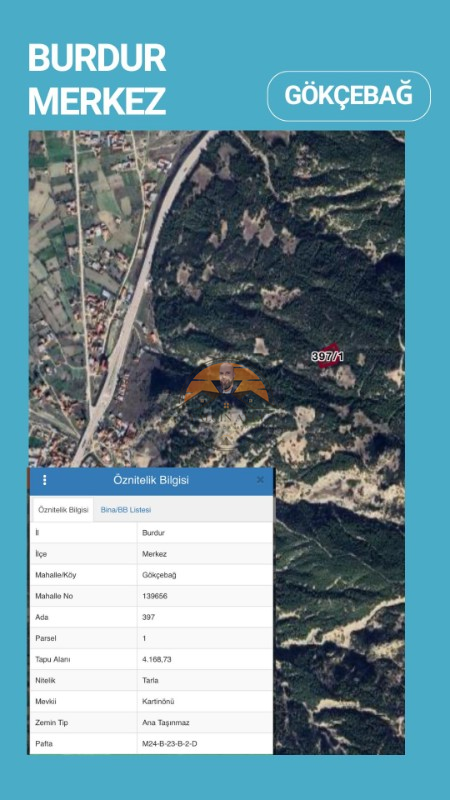The height and width of the screenshot is (800, 450).
Task: Close the Öznitelik Bilgisi panel
Action: pos(260,480)
